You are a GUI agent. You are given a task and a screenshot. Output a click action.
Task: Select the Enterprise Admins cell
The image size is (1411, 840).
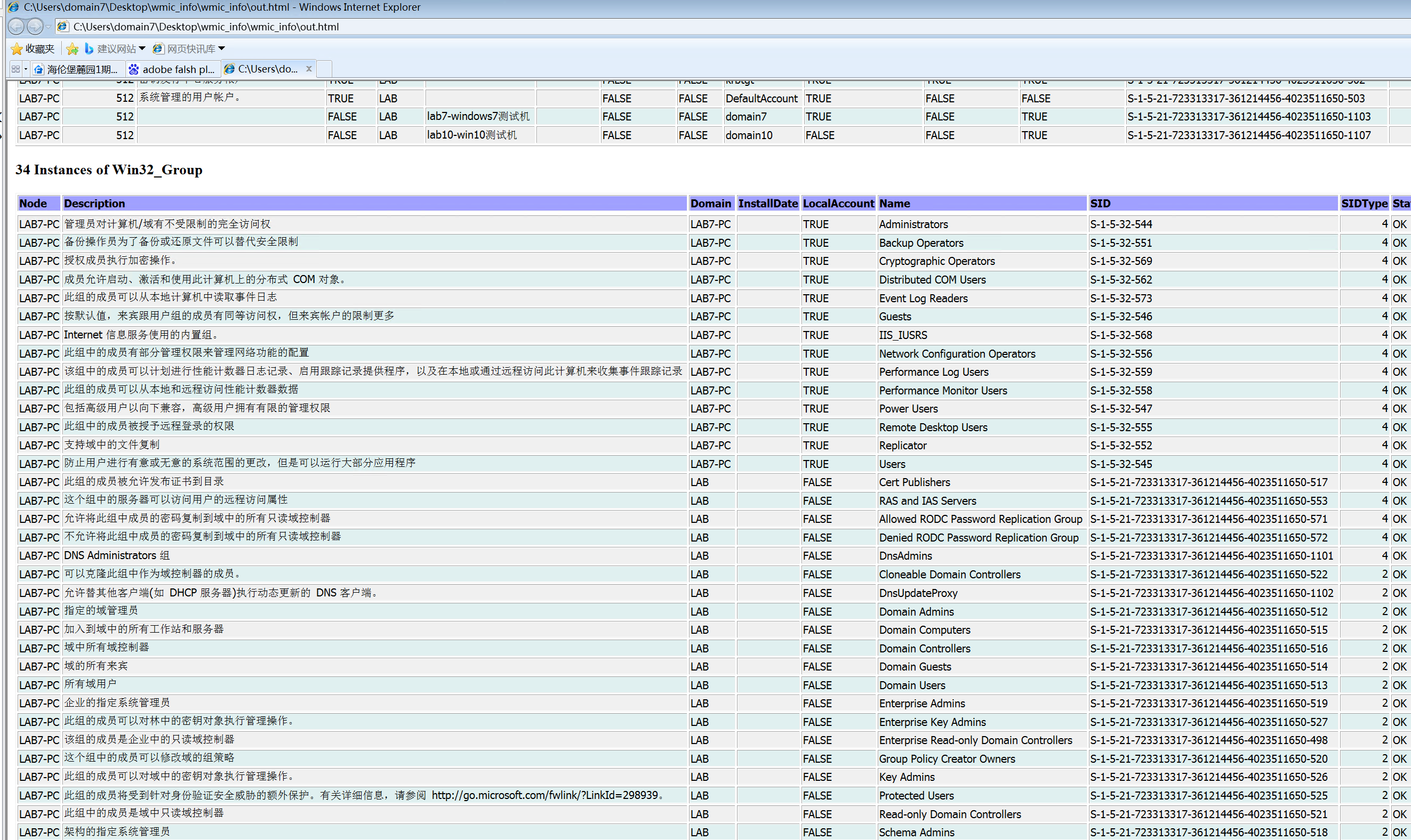click(982, 704)
